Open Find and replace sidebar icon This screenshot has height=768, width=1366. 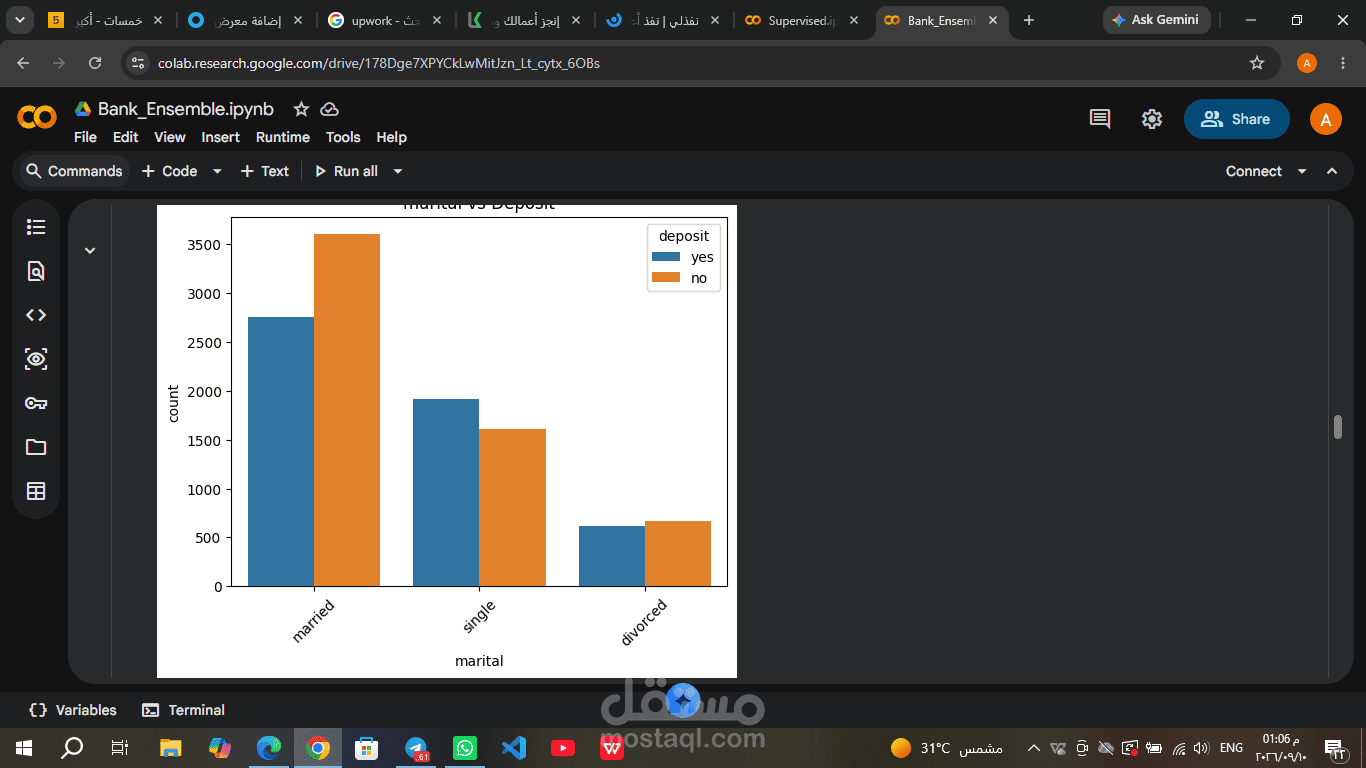click(36, 271)
